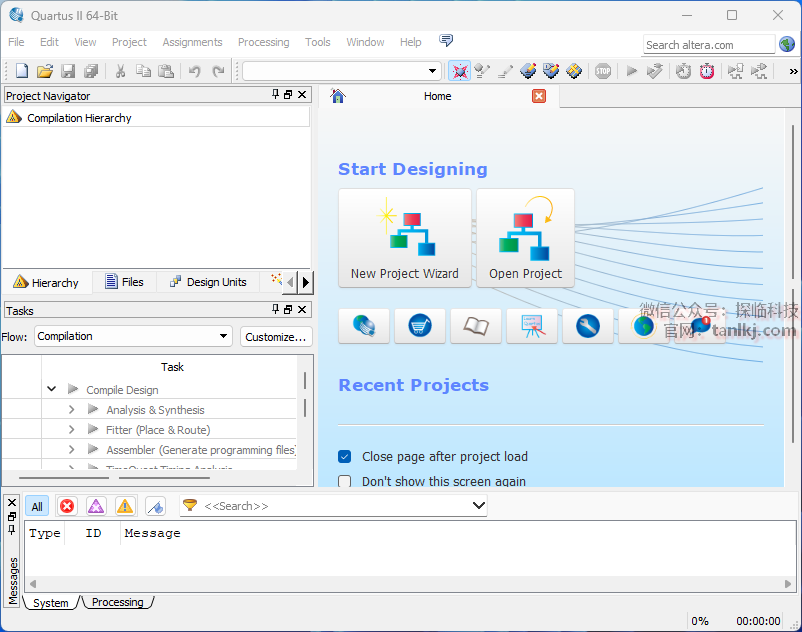Launch the New Project Wizard
The width and height of the screenshot is (802, 632).
[x=405, y=238]
